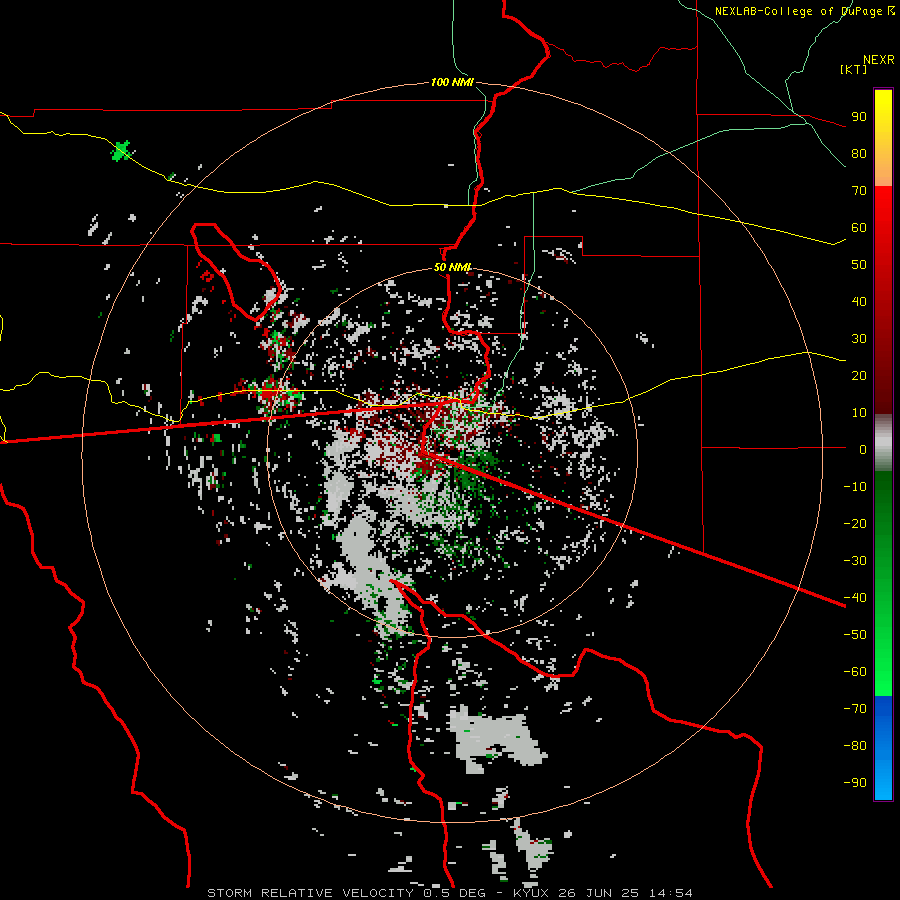The width and height of the screenshot is (900, 900).
Task: Click the NEXR label above the scale
Action: pos(879,60)
